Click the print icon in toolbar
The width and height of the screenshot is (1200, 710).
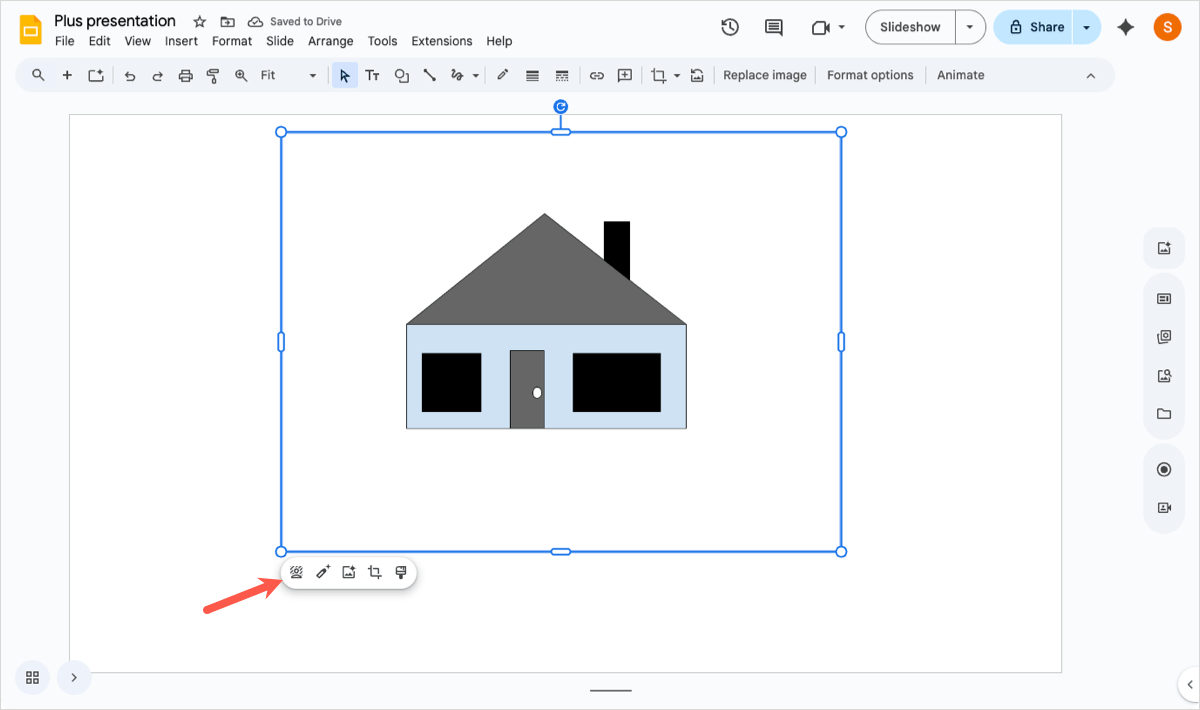click(x=185, y=75)
